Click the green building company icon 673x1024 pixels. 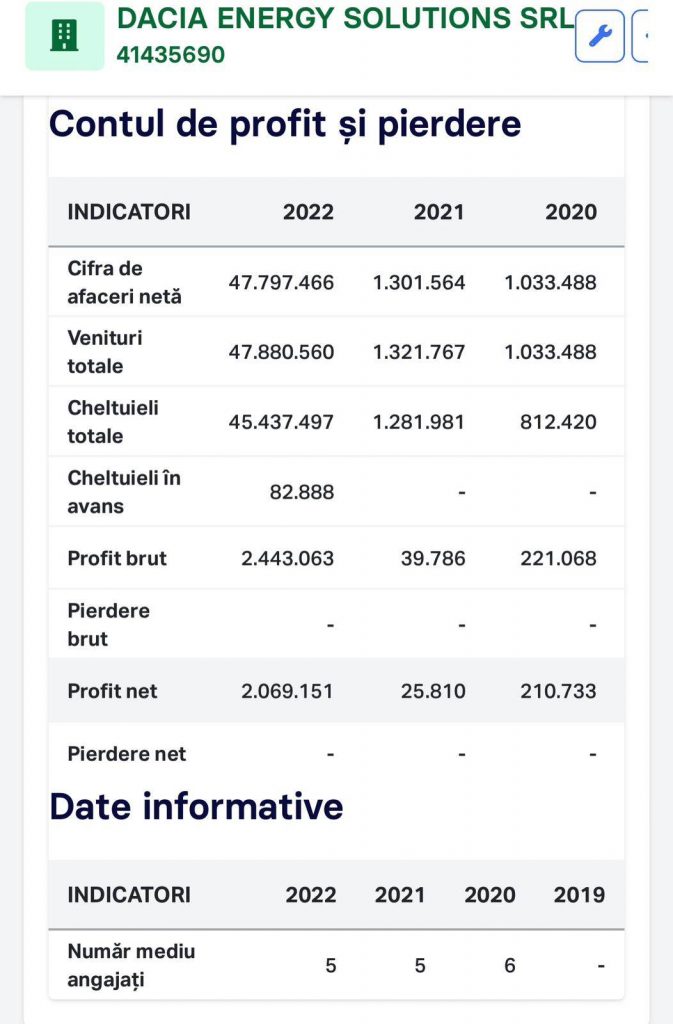[64, 35]
